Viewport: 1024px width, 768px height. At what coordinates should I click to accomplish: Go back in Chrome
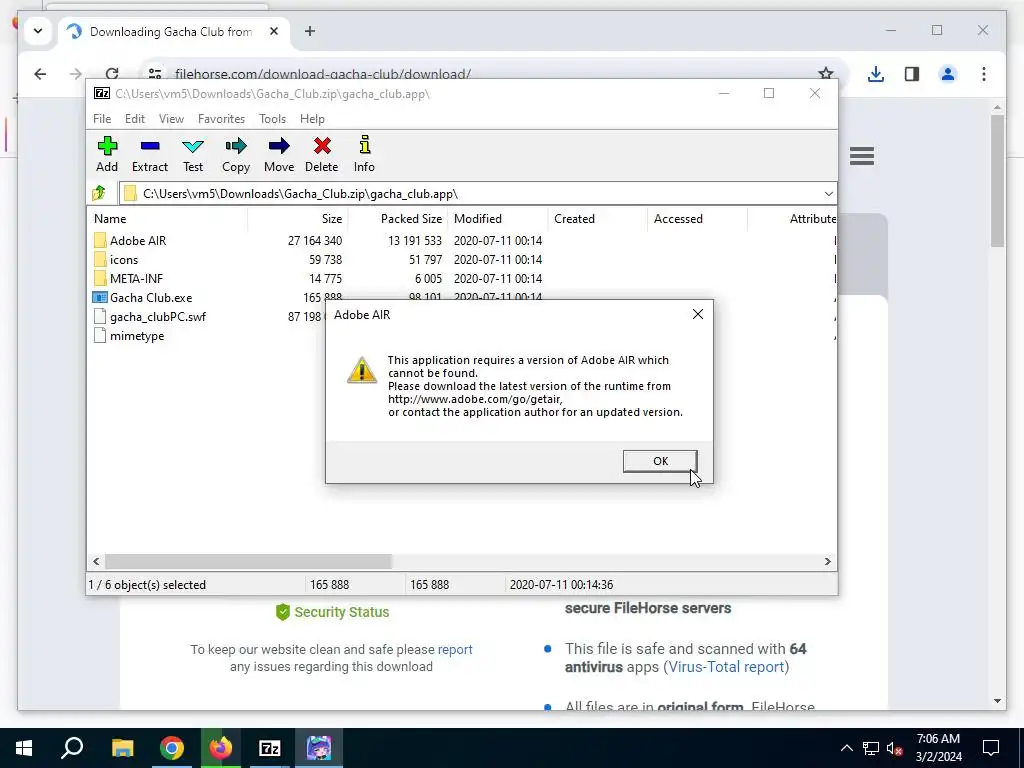tap(40, 74)
